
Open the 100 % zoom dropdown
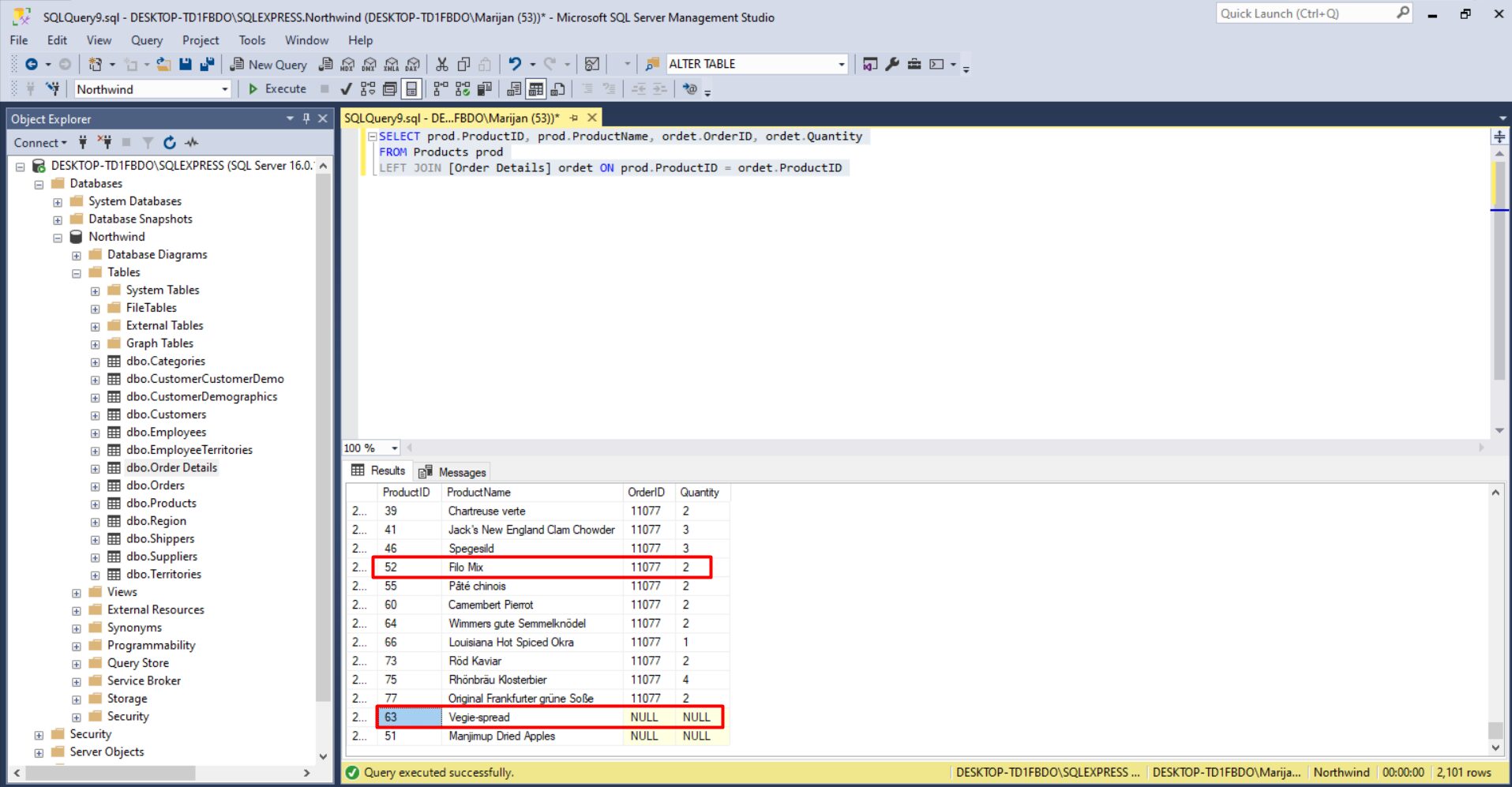[395, 448]
